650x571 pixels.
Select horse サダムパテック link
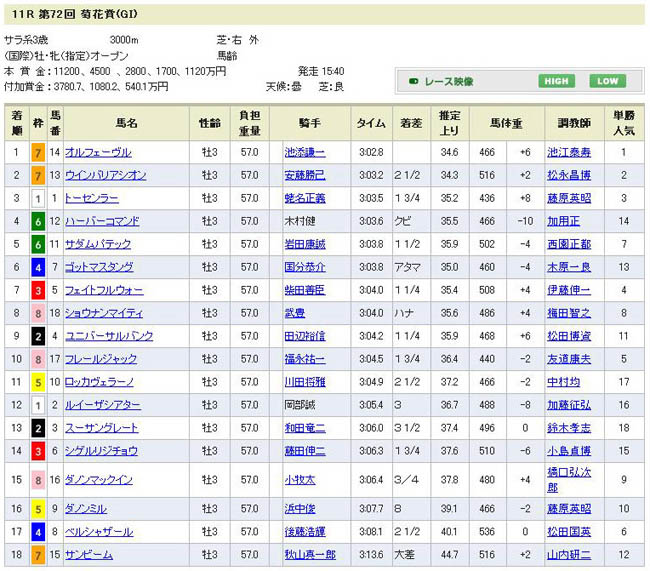pos(98,244)
